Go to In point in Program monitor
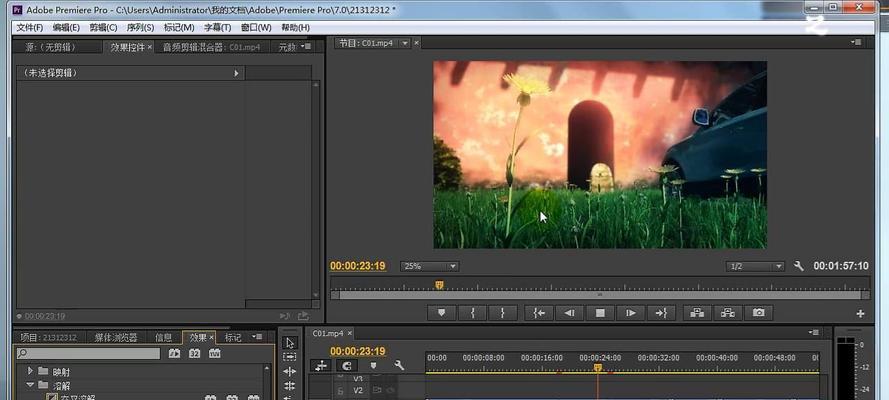This screenshot has height=400, width=889. point(539,313)
